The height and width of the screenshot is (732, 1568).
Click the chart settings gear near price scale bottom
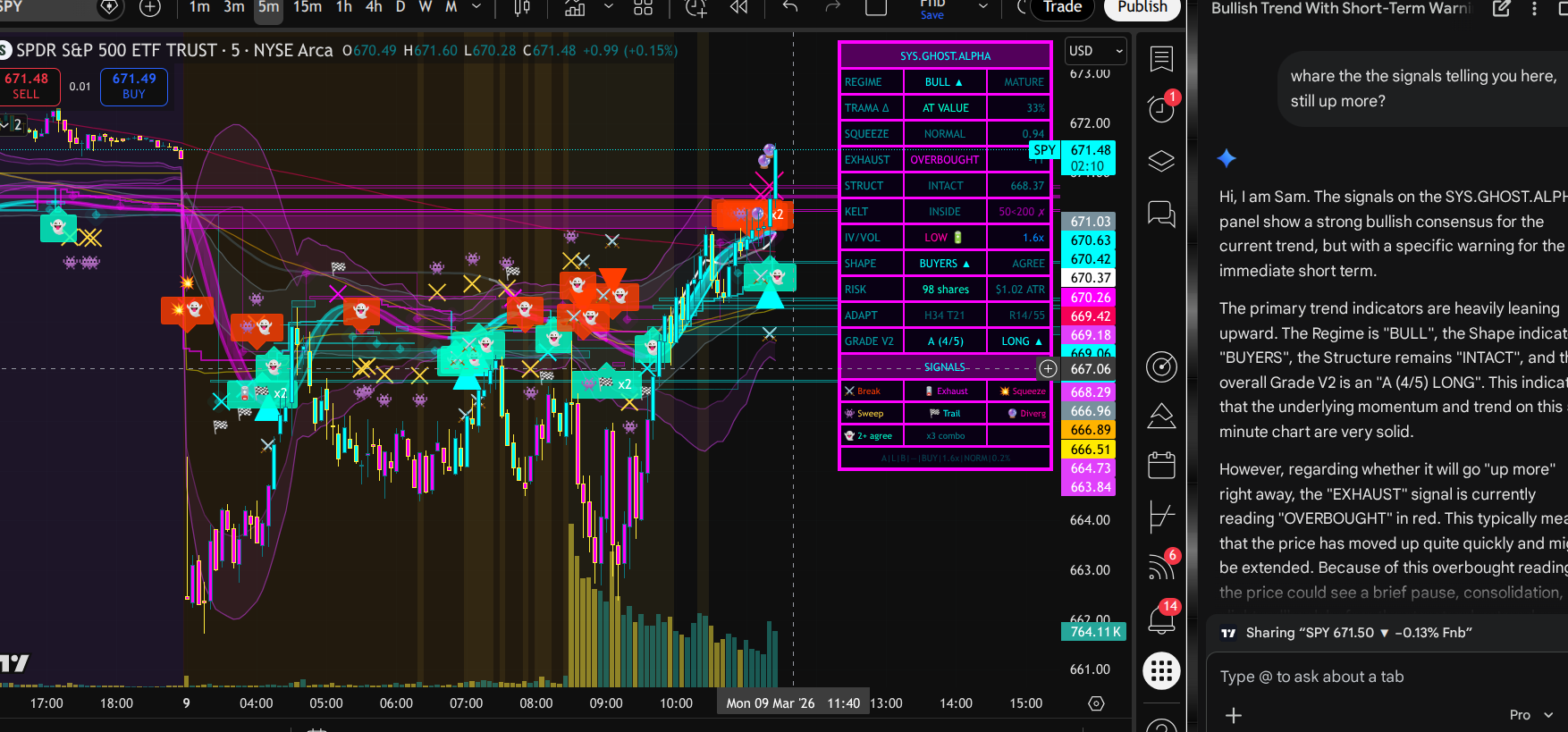point(1096,703)
